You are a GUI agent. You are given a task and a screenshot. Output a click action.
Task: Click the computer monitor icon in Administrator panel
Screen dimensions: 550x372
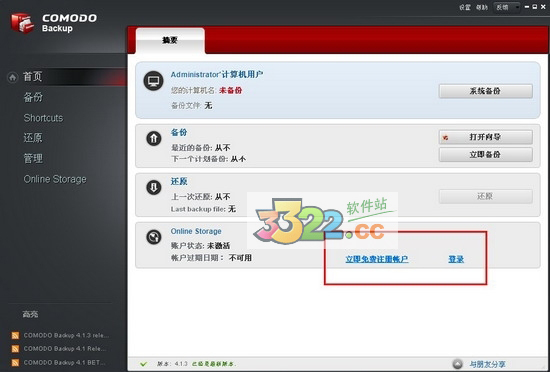tap(153, 81)
